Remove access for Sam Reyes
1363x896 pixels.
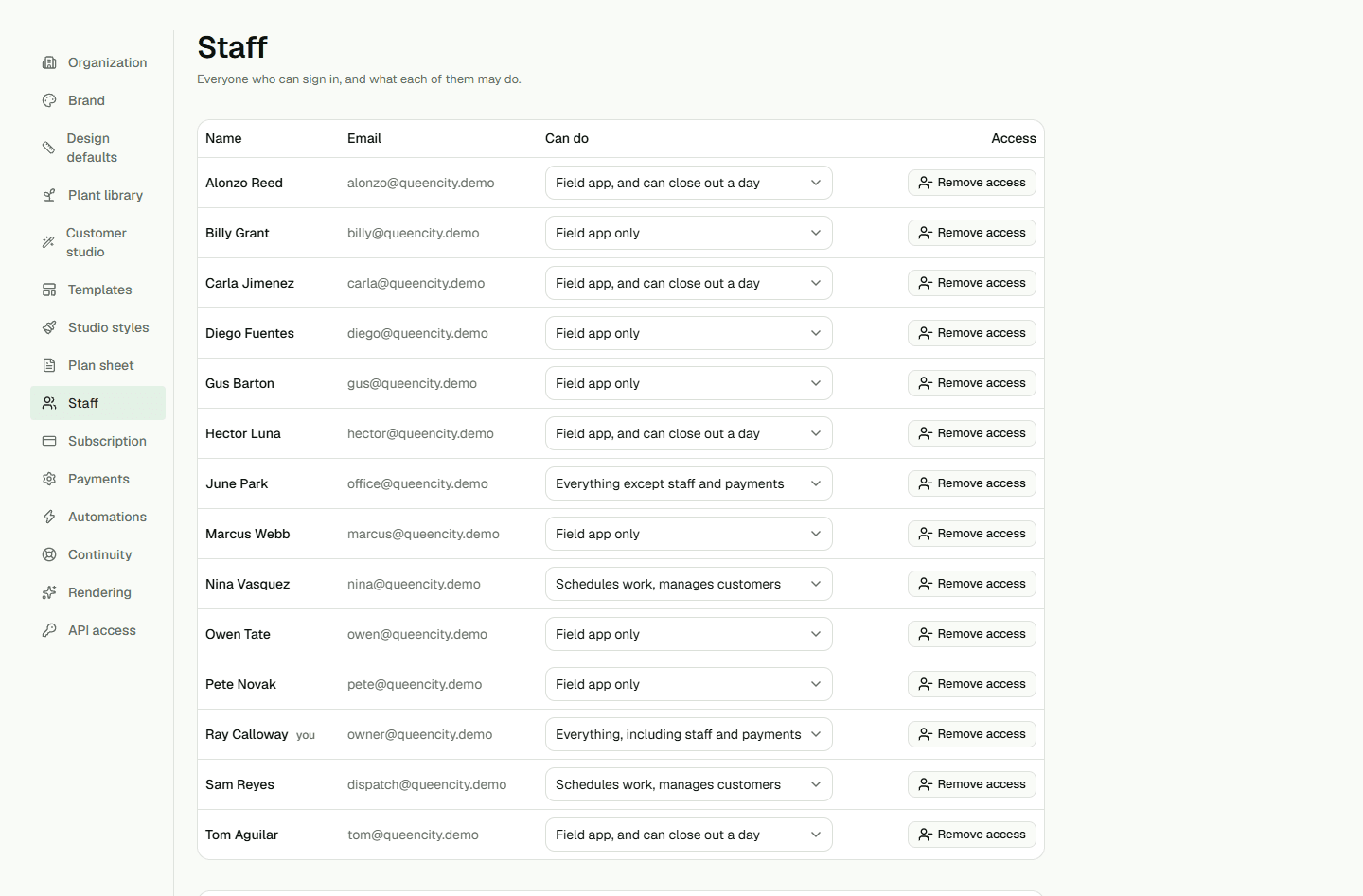point(972,784)
